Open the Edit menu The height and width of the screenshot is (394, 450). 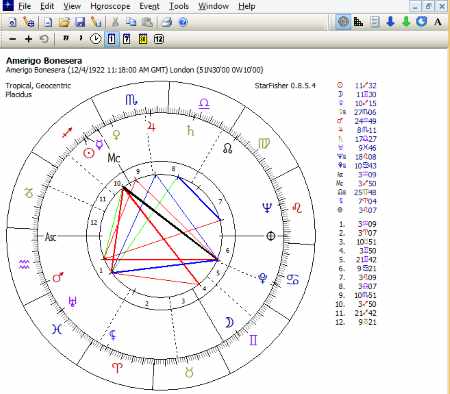point(47,6)
